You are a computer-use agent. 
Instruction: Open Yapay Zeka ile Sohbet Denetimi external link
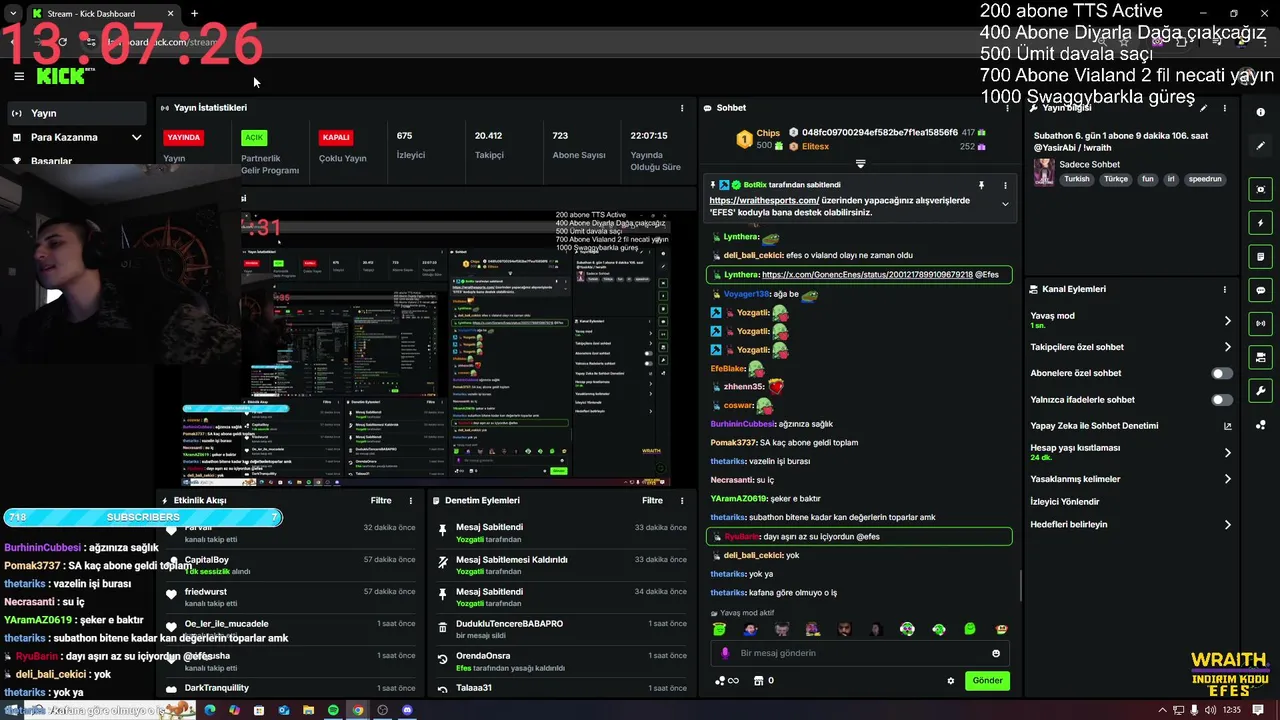[x=1228, y=426]
